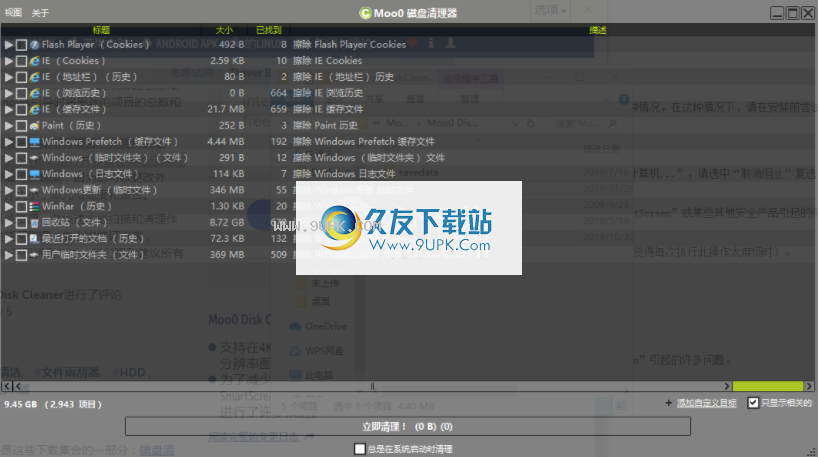Screen dimensions: 819x457
Task: Click the 擦除 IE Cookies description
Action: (327, 61)
